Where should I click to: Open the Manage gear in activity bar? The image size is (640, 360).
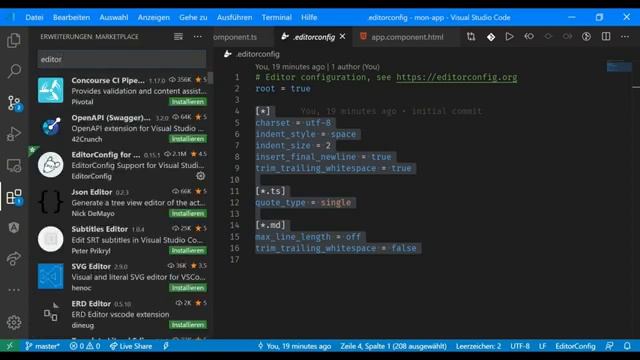point(14,322)
